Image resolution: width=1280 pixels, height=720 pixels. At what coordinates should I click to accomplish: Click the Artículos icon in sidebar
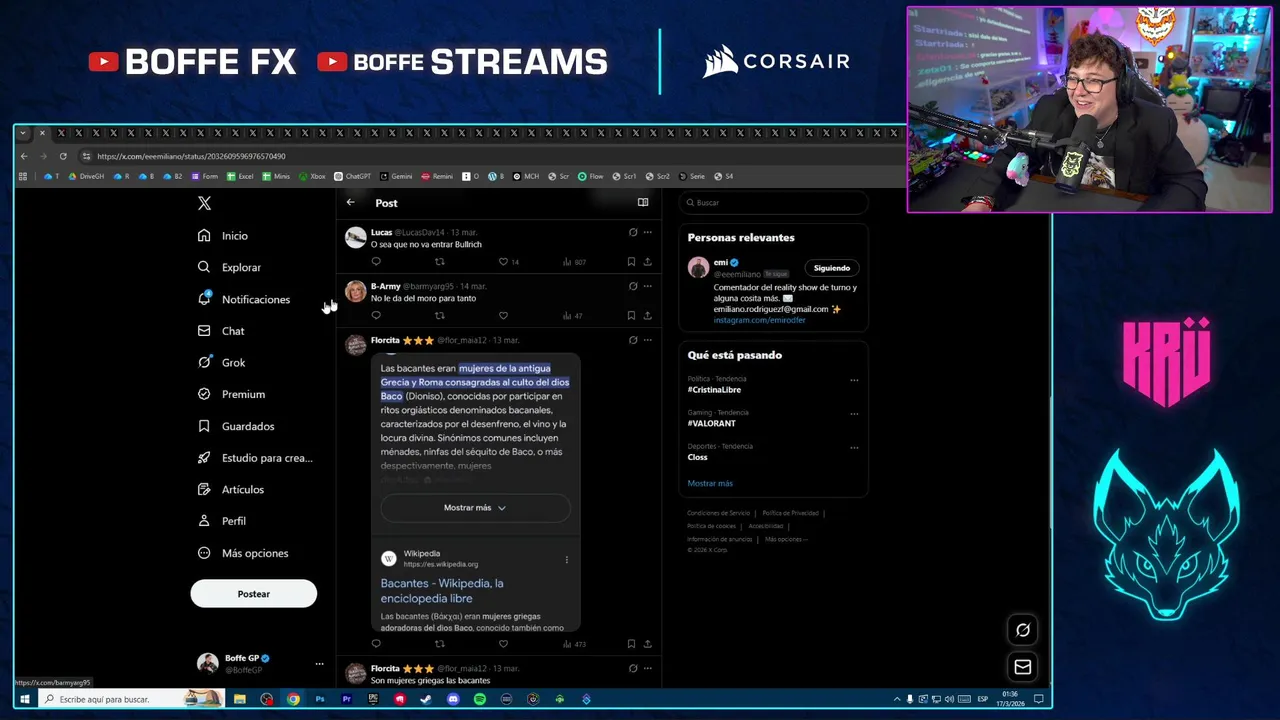coord(204,489)
